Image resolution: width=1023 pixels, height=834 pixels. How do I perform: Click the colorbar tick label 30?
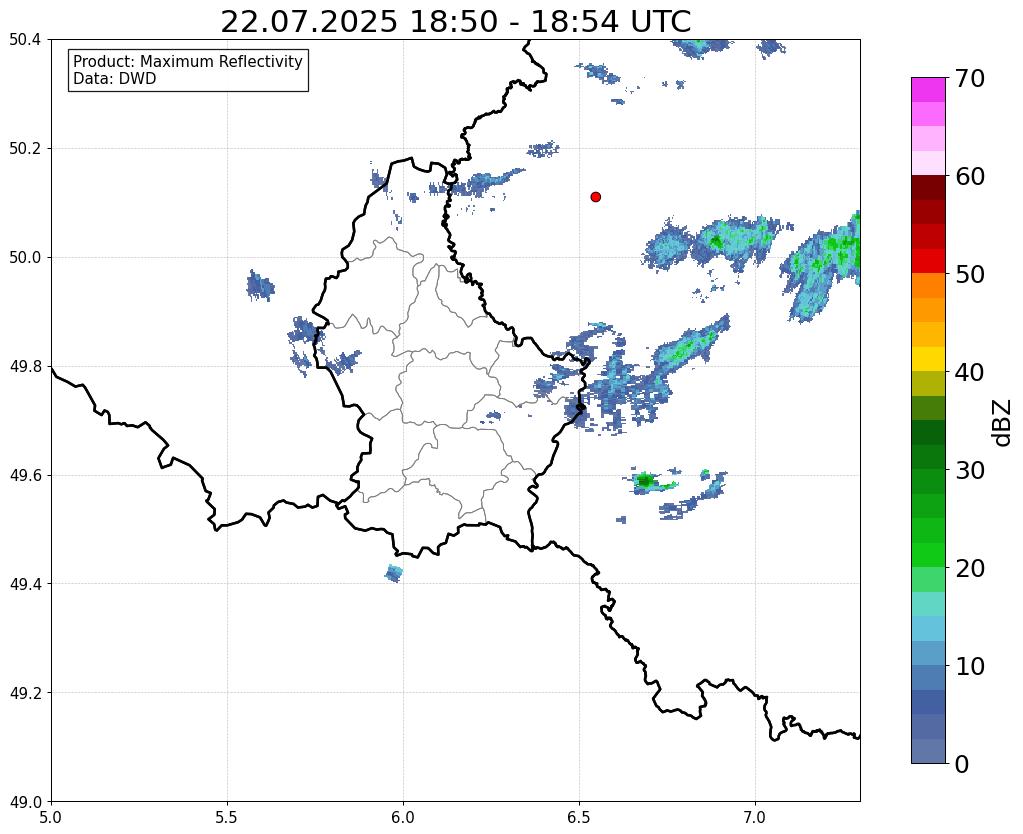970,470
